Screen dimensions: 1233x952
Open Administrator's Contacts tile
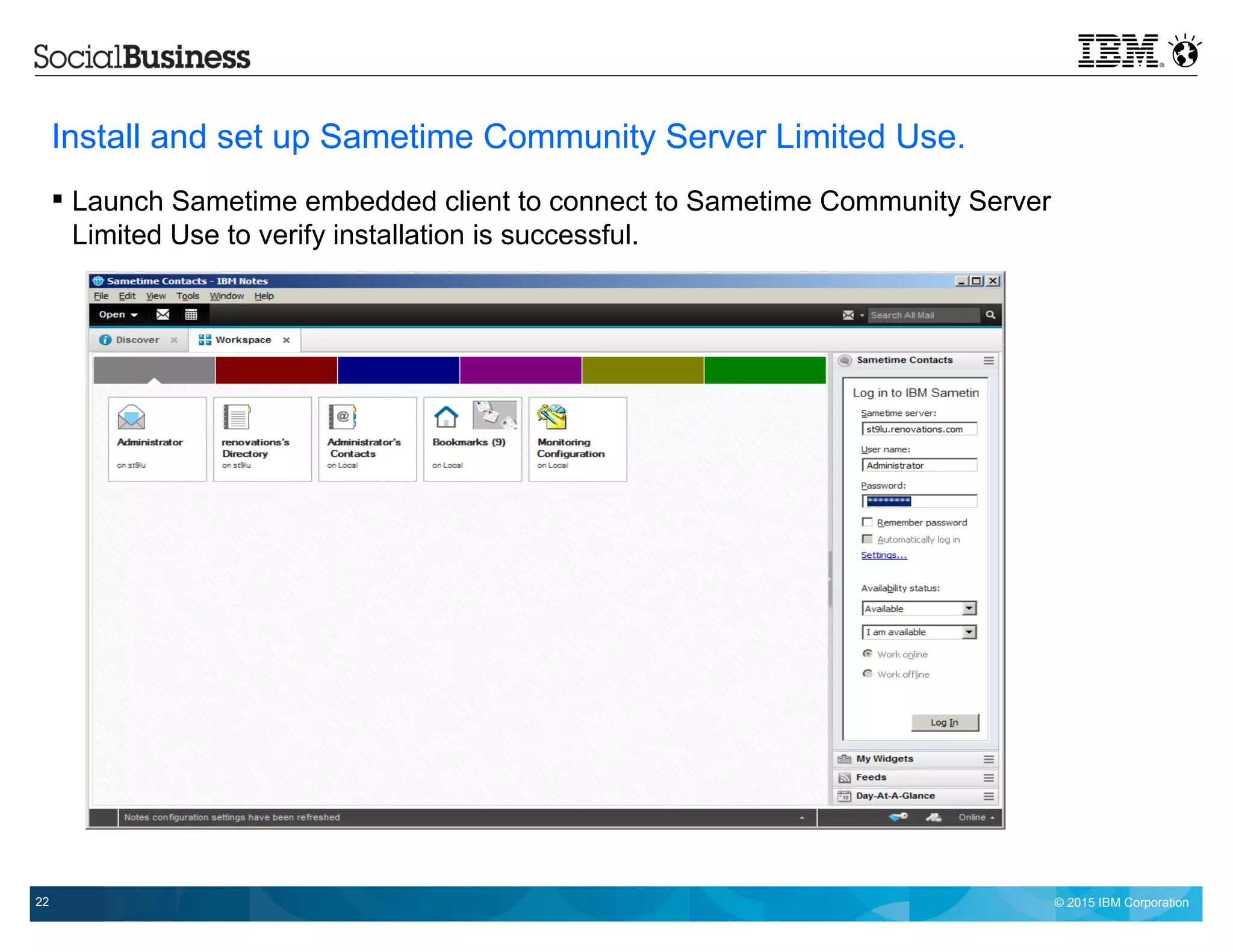(367, 439)
